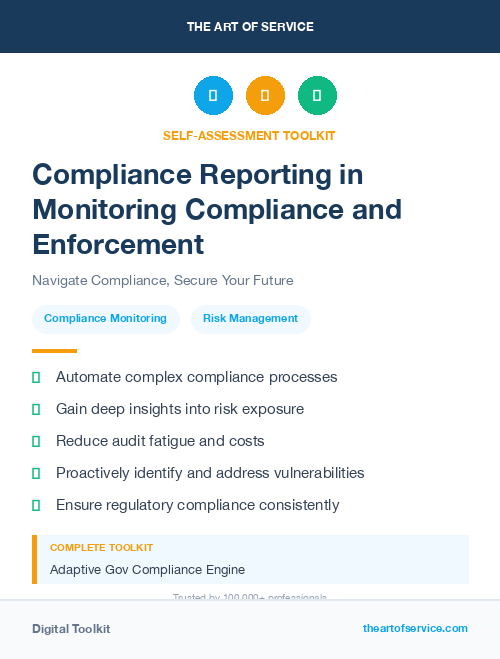Click Reduce audit fatigue and costs text
This screenshot has width=500, height=659.
pyautogui.click(x=160, y=441)
